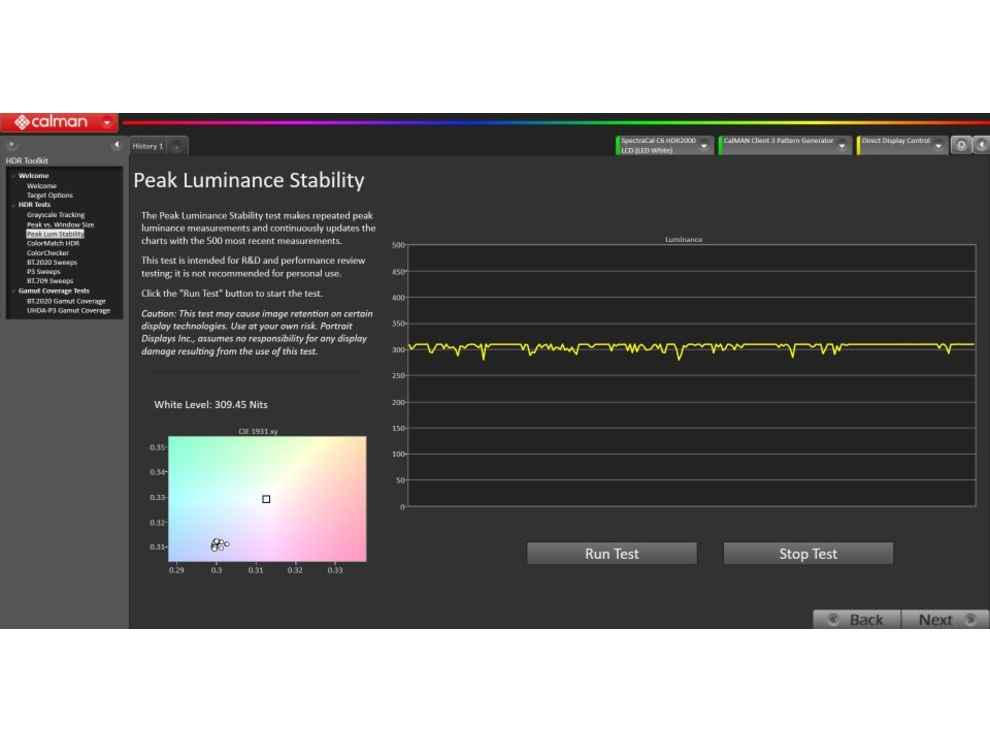990x742 pixels.
Task: Select the Welcome page under the Welcome group
Action: pos(42,186)
